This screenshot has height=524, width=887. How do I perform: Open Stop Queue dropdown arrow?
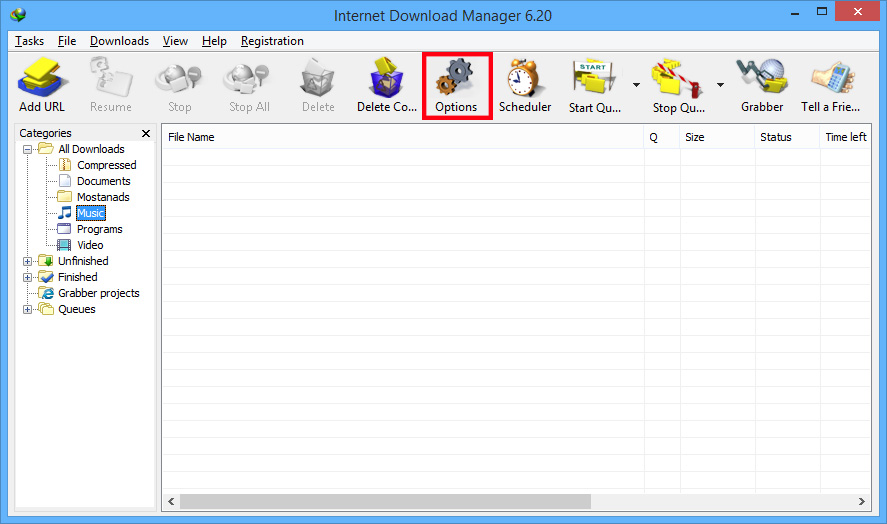pyautogui.click(x=720, y=85)
